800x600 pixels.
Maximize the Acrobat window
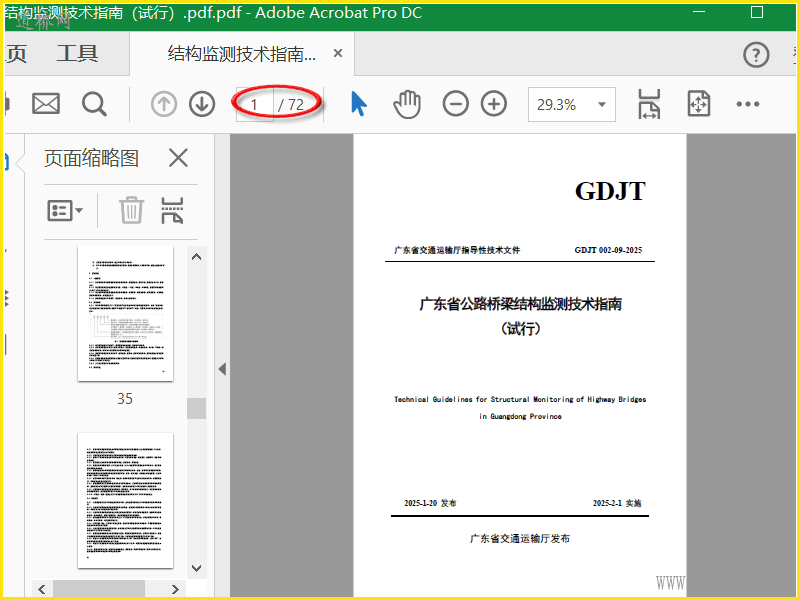[757, 12]
